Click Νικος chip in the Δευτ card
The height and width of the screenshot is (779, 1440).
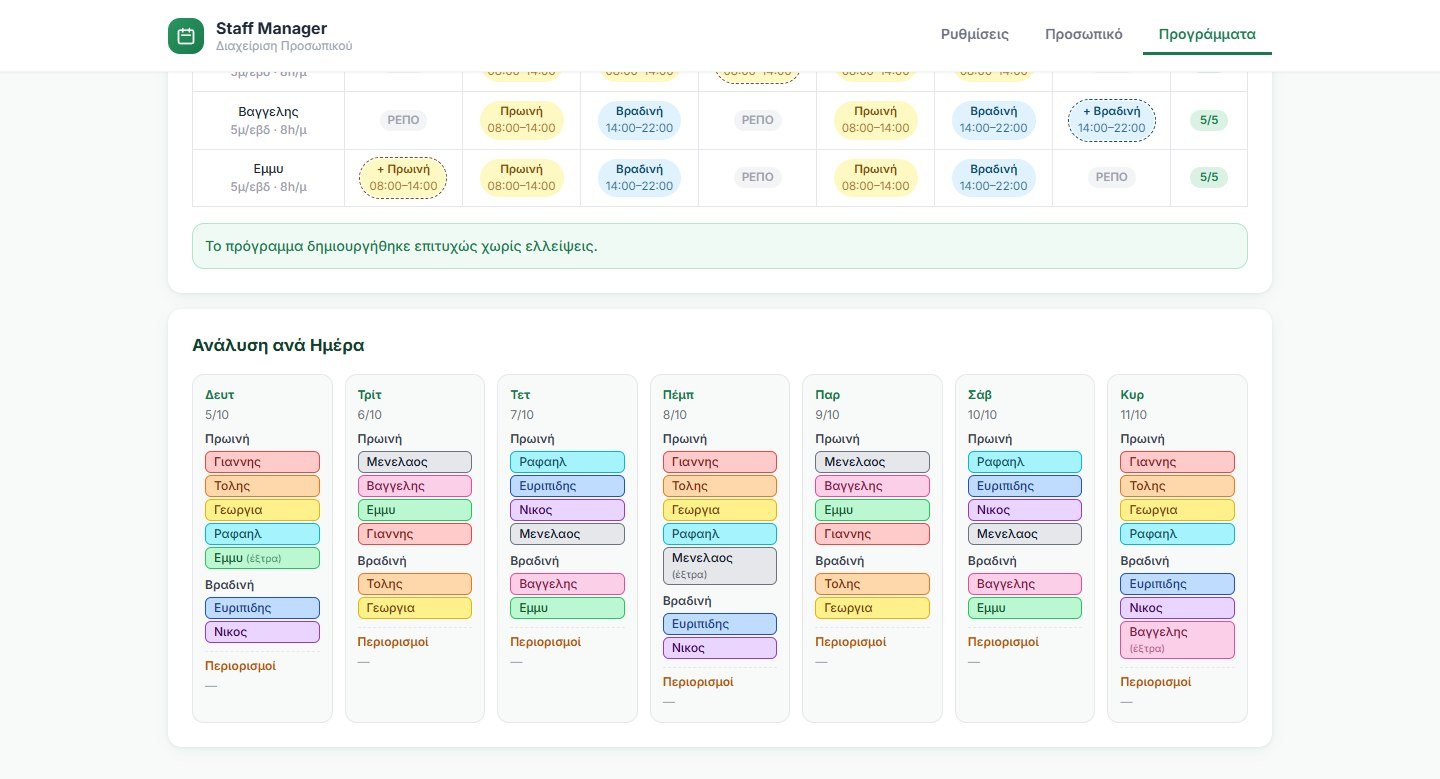click(x=262, y=632)
